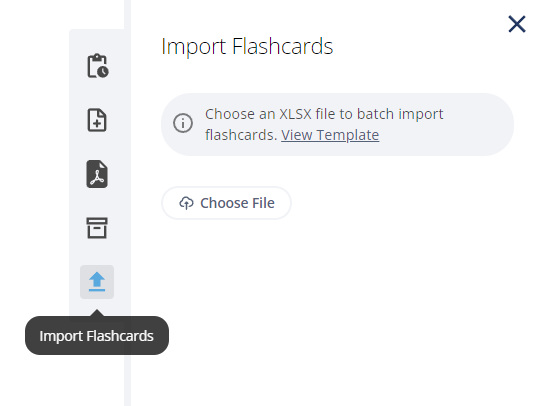Image resolution: width=544 pixels, height=406 pixels.
Task: Open the clipboard with clock icon
Action: (x=97, y=66)
